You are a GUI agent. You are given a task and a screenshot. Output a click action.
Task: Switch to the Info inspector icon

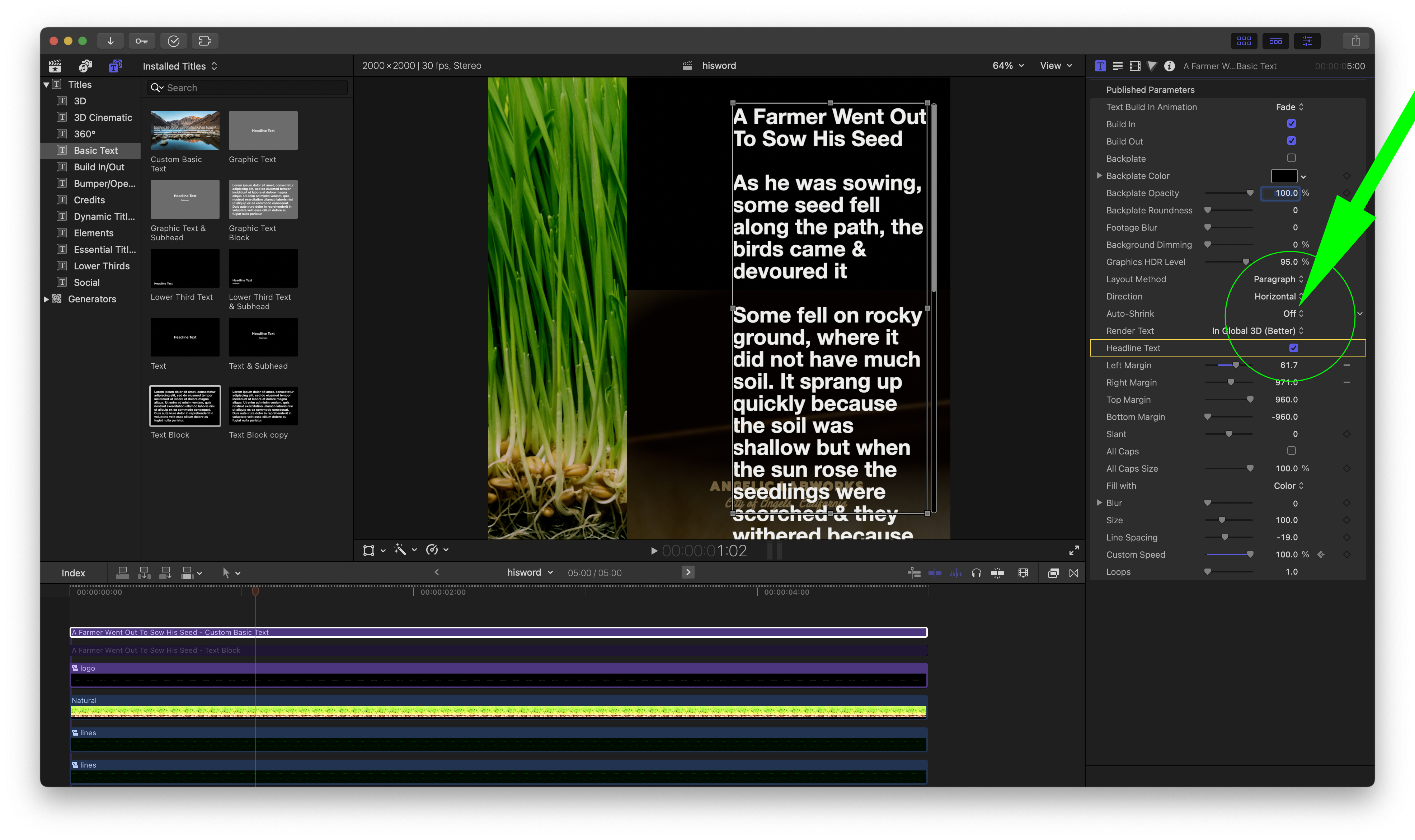click(x=1169, y=66)
